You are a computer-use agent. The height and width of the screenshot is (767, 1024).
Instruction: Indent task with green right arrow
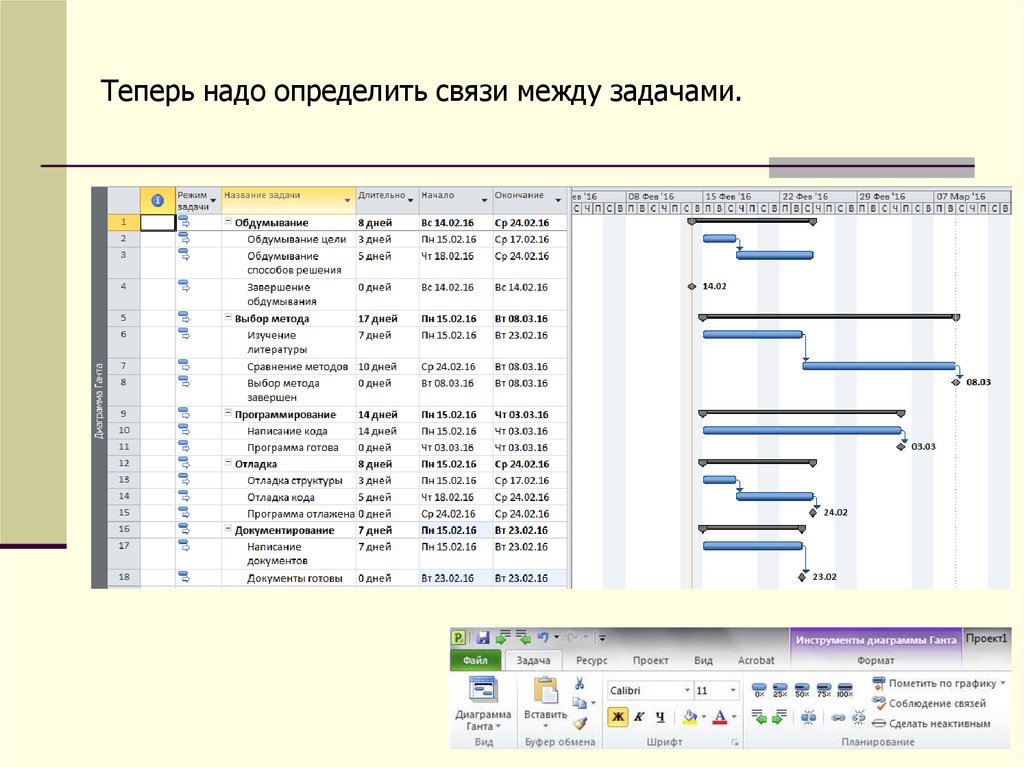click(780, 717)
